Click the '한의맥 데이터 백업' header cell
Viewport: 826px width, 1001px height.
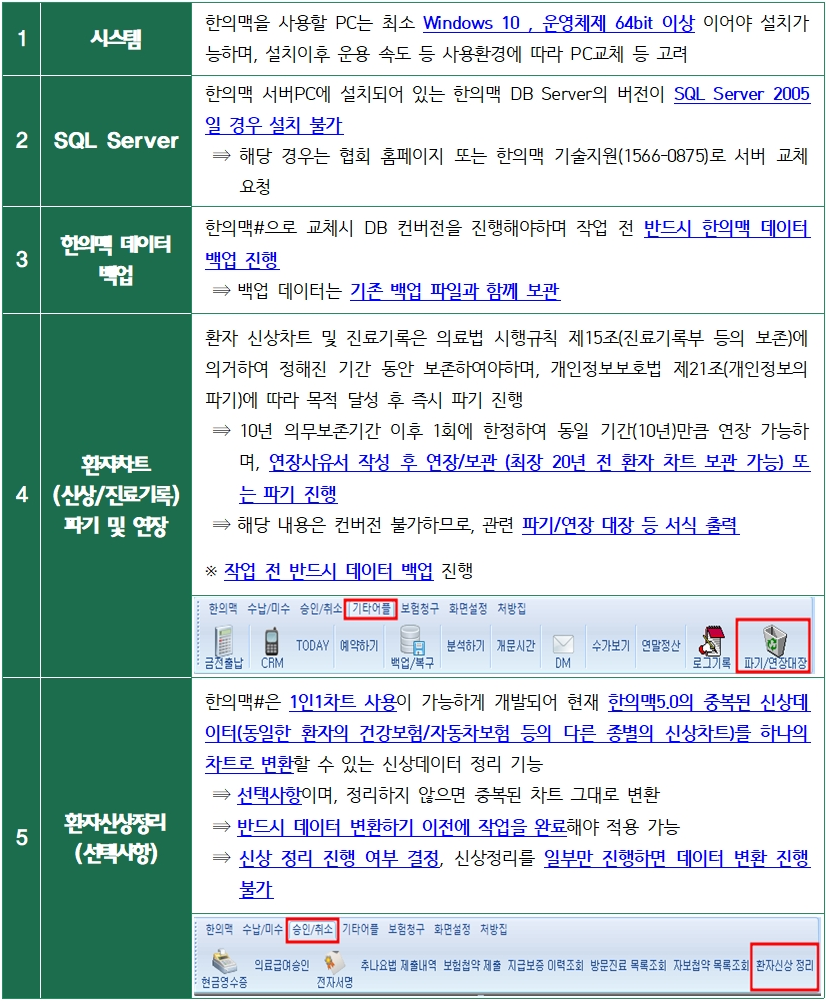[x=116, y=260]
